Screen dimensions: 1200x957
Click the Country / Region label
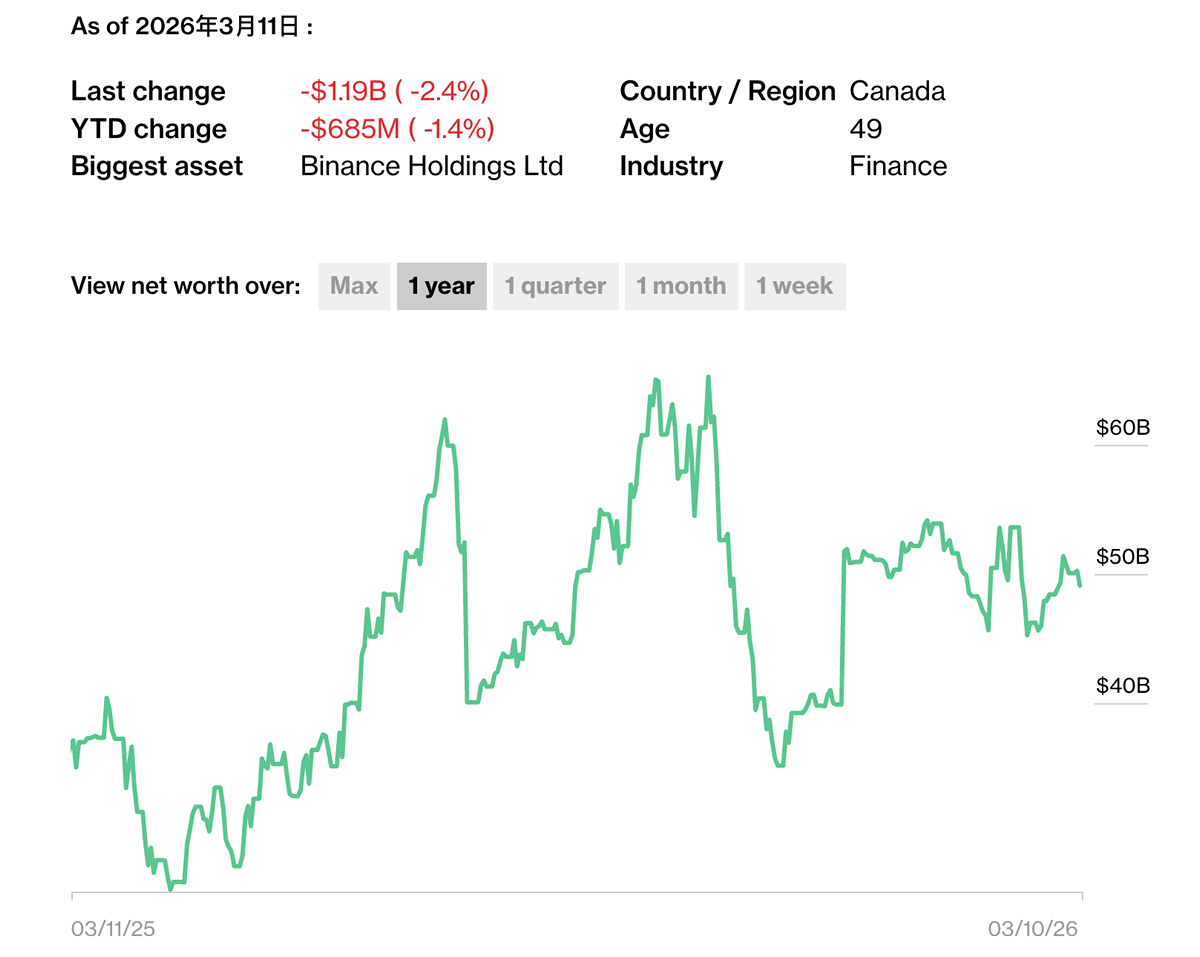[x=727, y=91]
